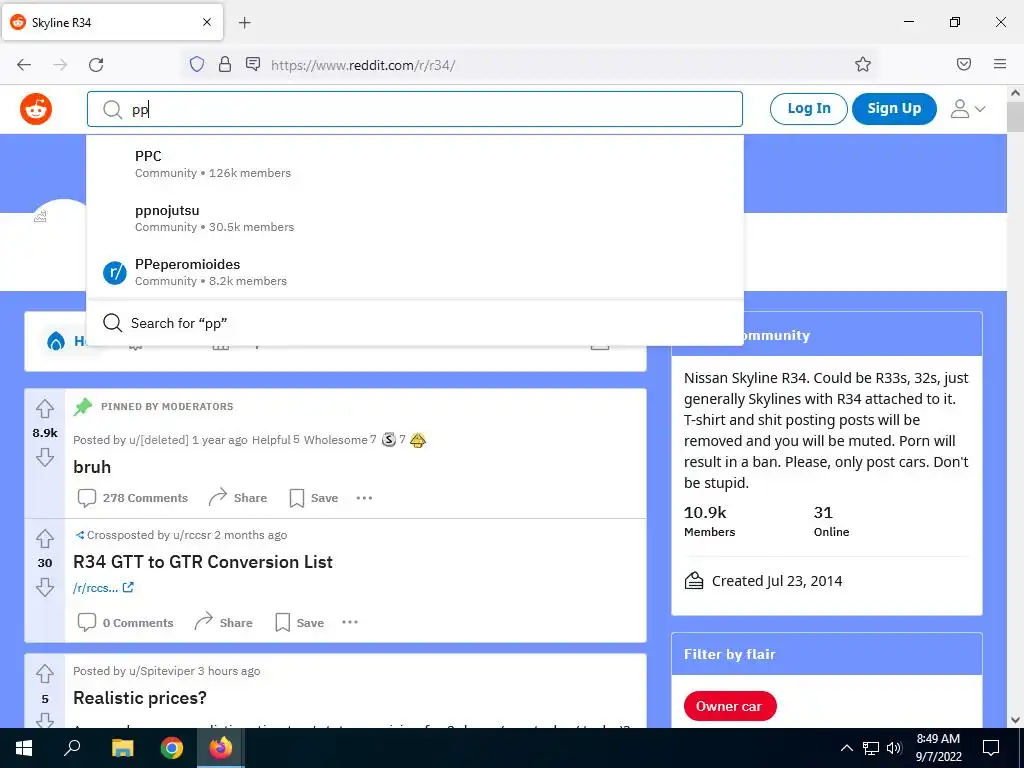Click the Created Jul 23, 2014 text
This screenshot has width=1024, height=768.
pos(776,581)
